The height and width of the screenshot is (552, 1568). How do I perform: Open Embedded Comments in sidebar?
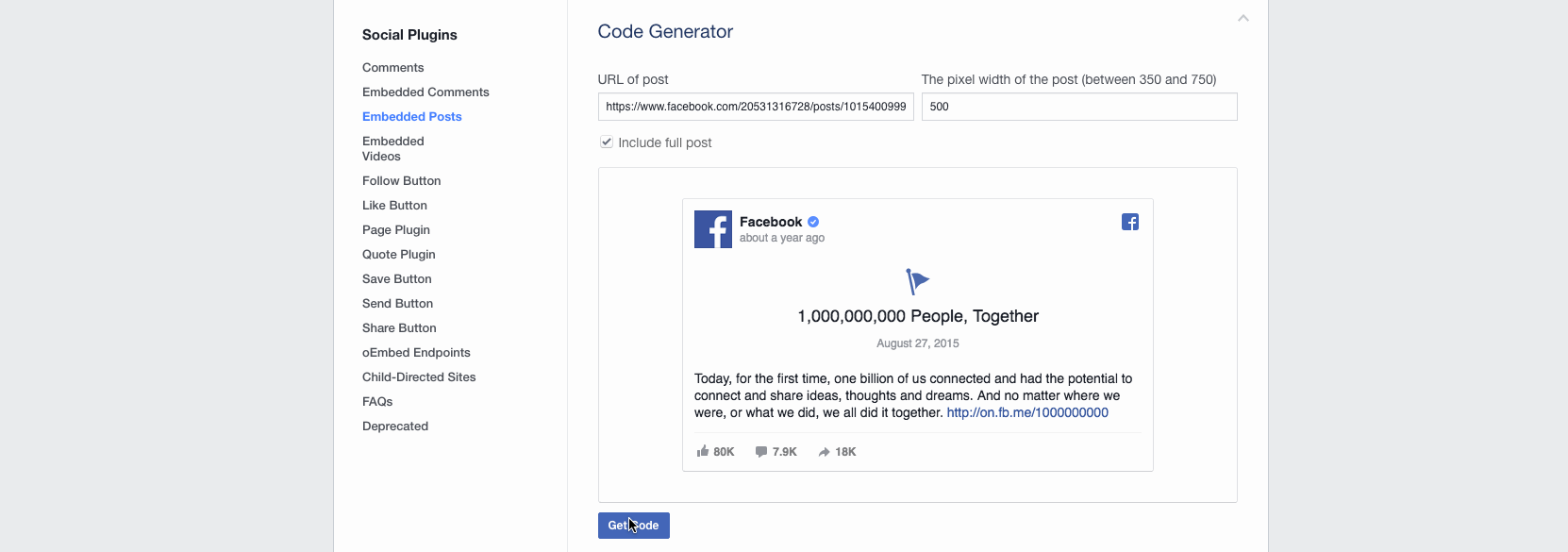pyautogui.click(x=425, y=92)
